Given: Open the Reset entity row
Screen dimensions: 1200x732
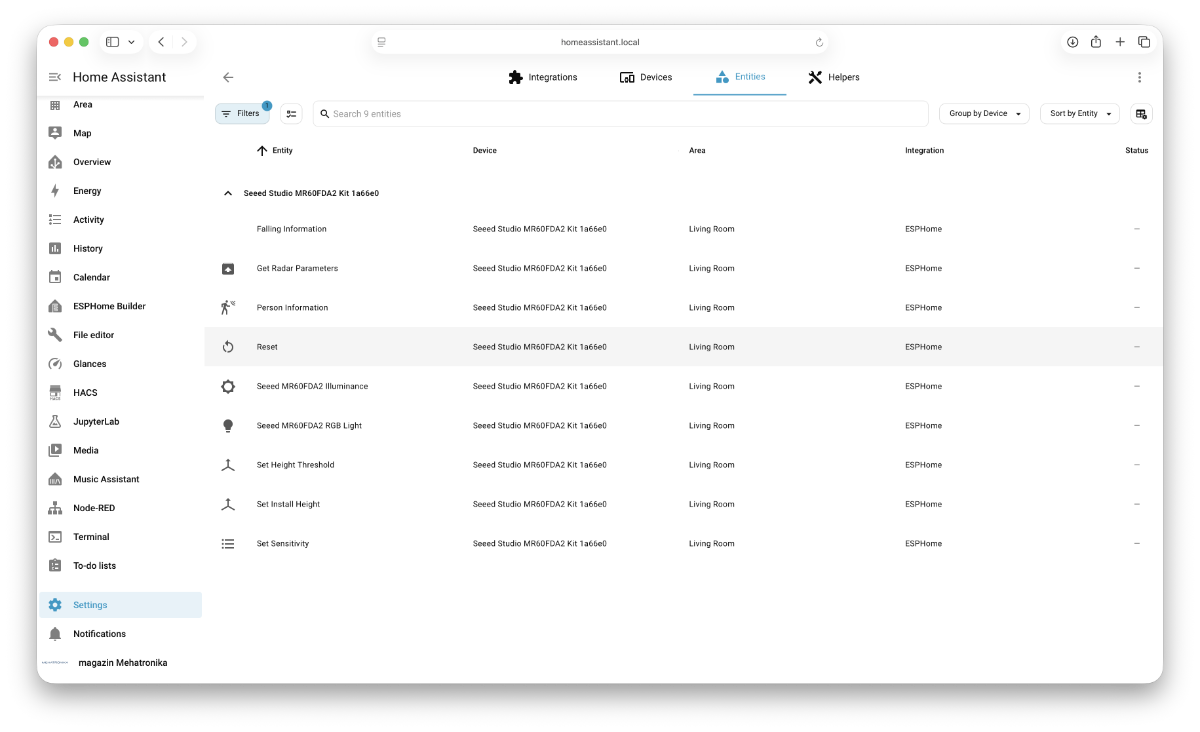Looking at the screenshot, I should pyautogui.click(x=683, y=347).
